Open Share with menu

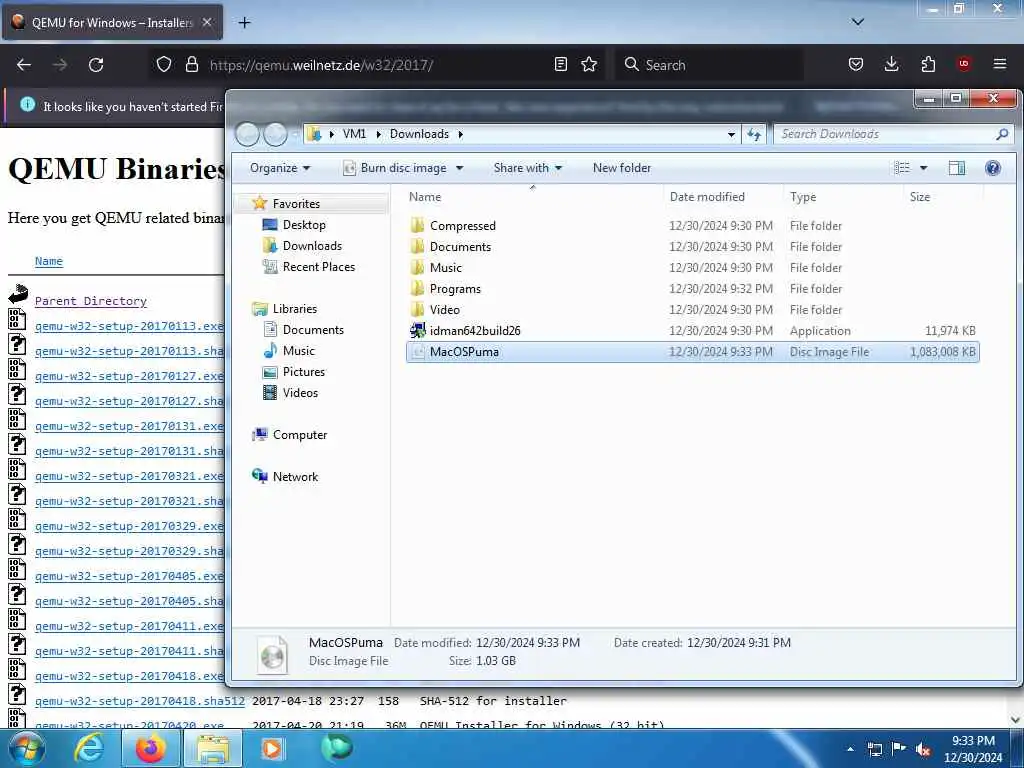(528, 168)
